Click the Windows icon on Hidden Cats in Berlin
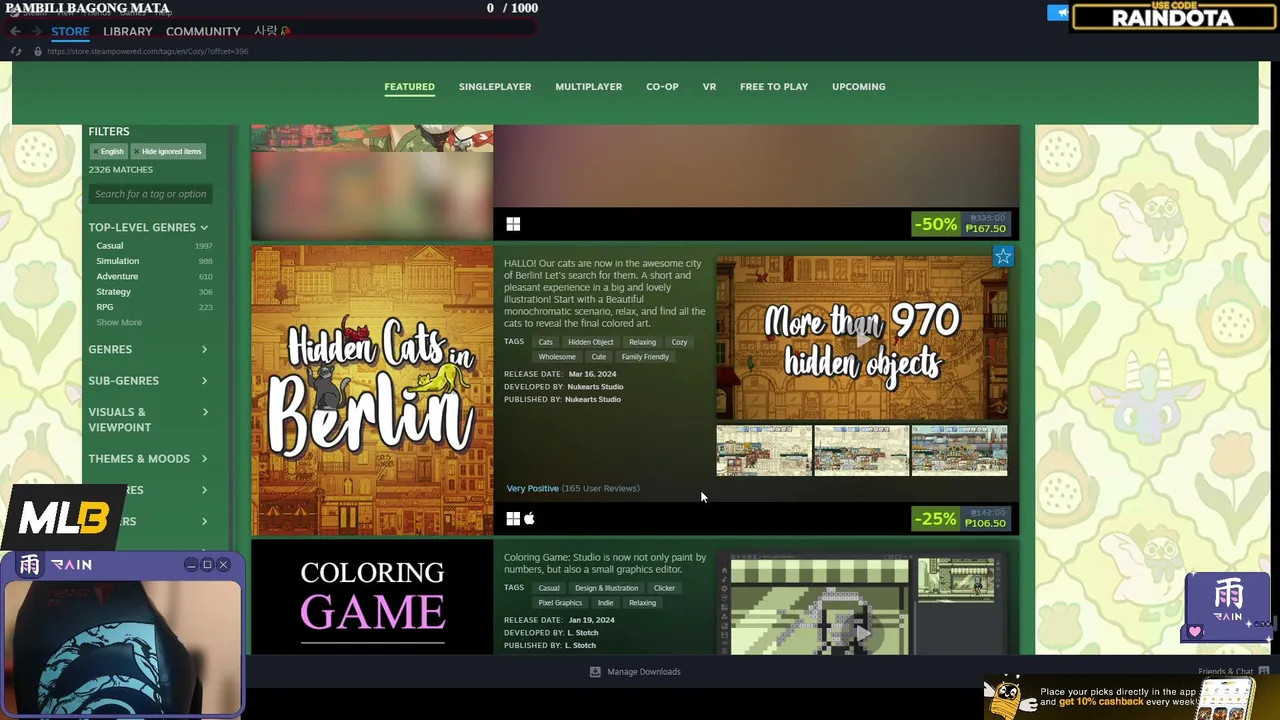Screen dimensions: 1280x720 [x=513, y=518]
